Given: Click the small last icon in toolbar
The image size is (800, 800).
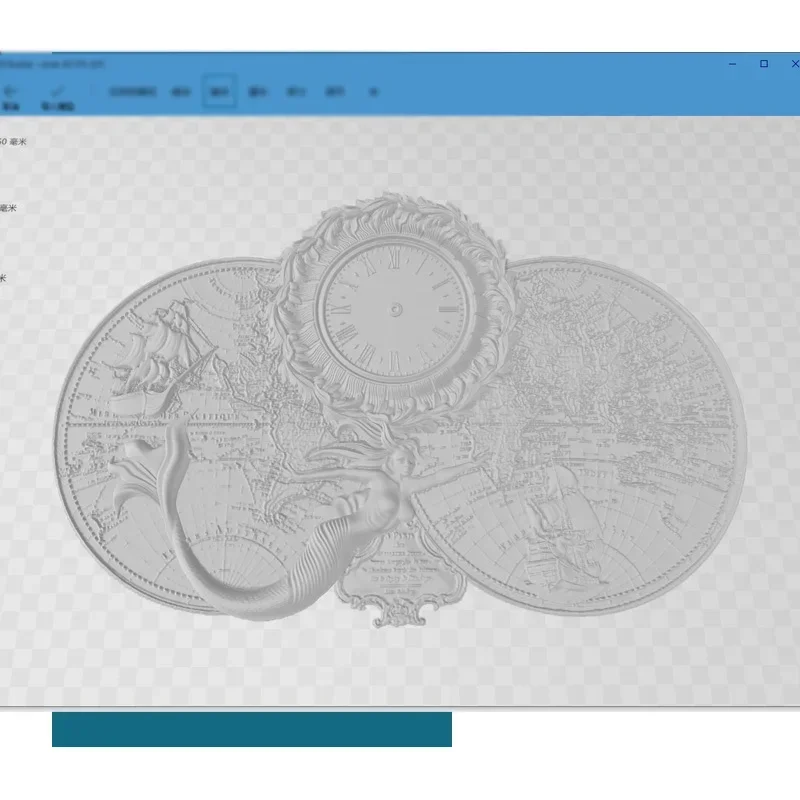Looking at the screenshot, I should tap(373, 92).
